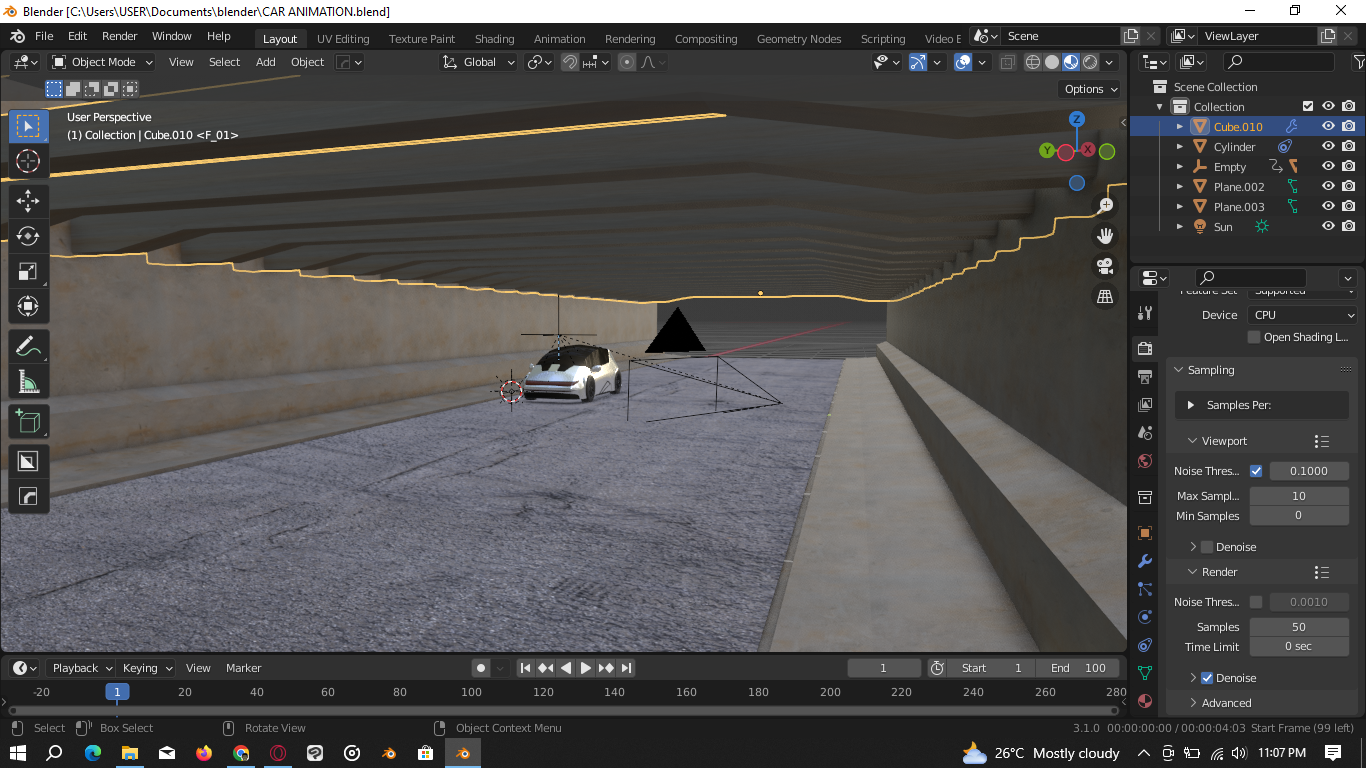Image resolution: width=1366 pixels, height=768 pixels.
Task: Select the Measure tool
Action: (x=28, y=382)
